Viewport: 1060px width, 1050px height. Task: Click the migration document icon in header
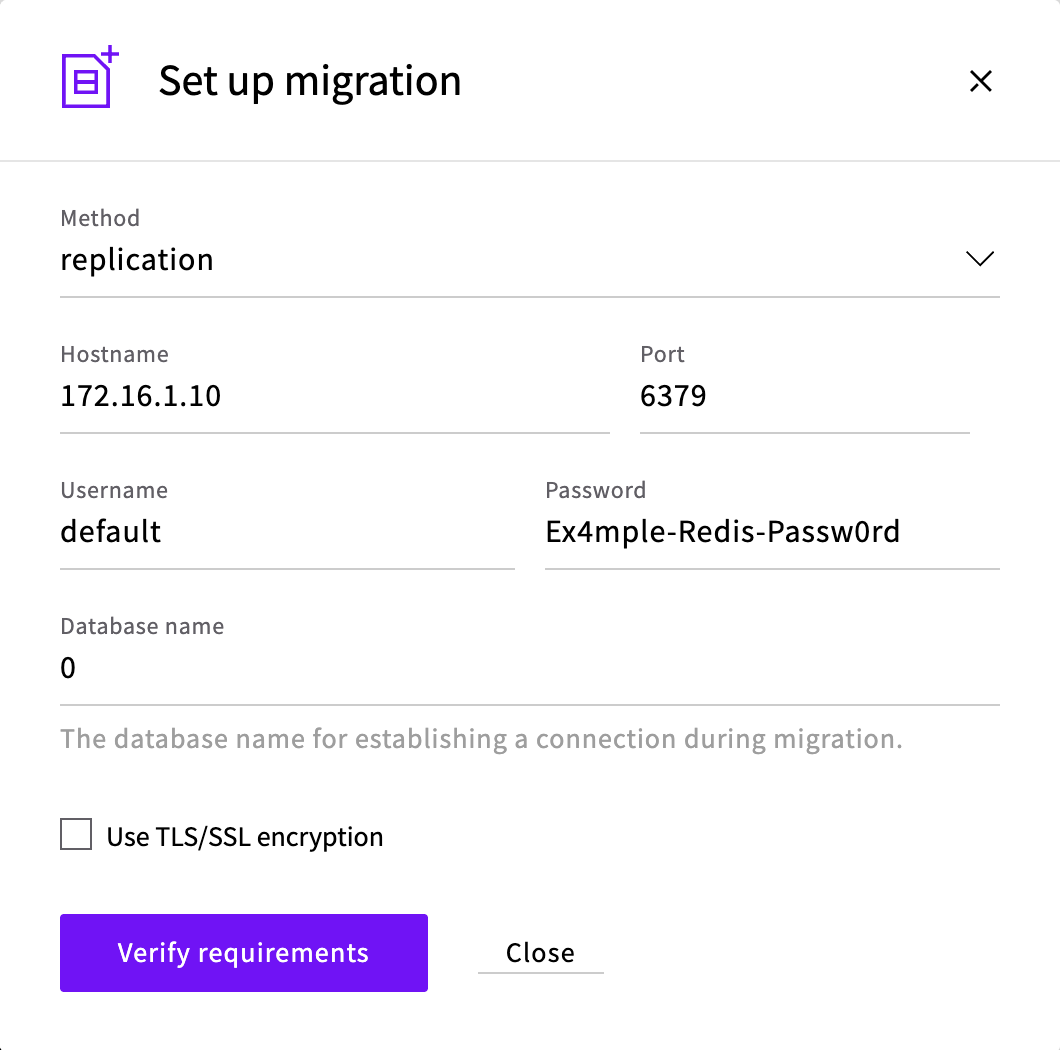[90, 77]
